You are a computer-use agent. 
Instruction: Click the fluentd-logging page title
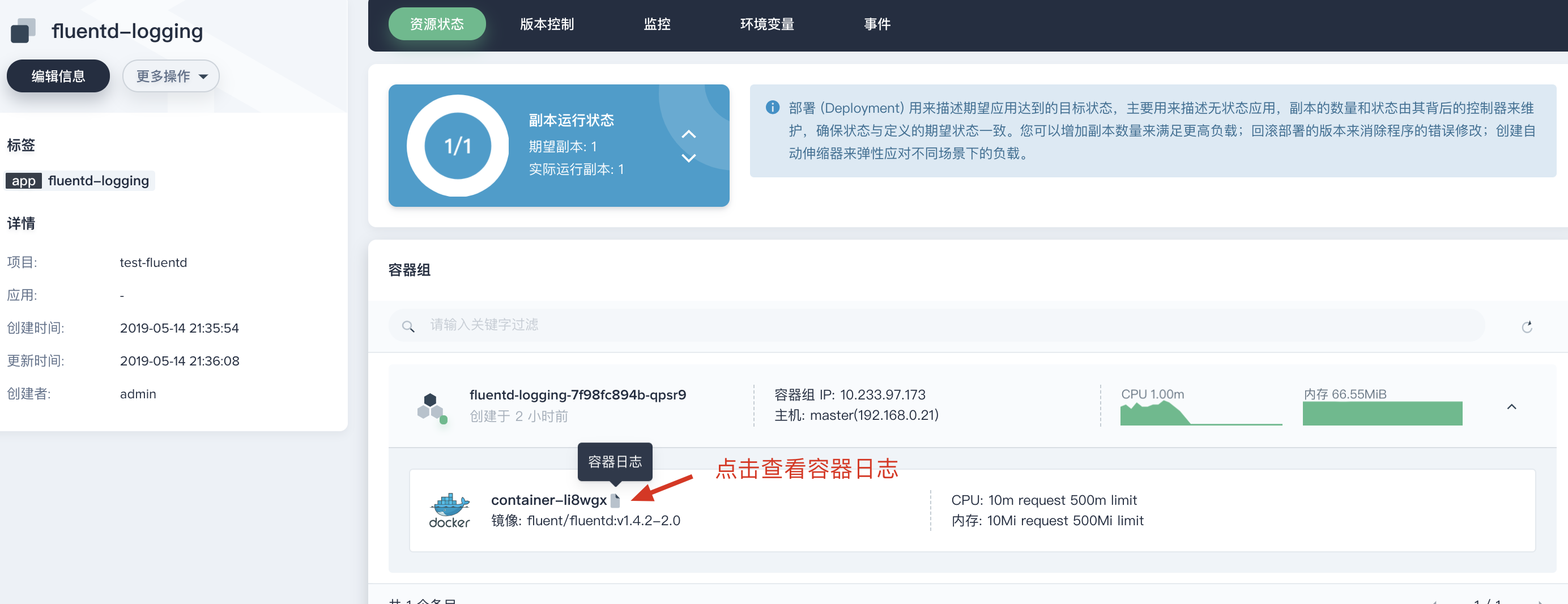(x=127, y=31)
